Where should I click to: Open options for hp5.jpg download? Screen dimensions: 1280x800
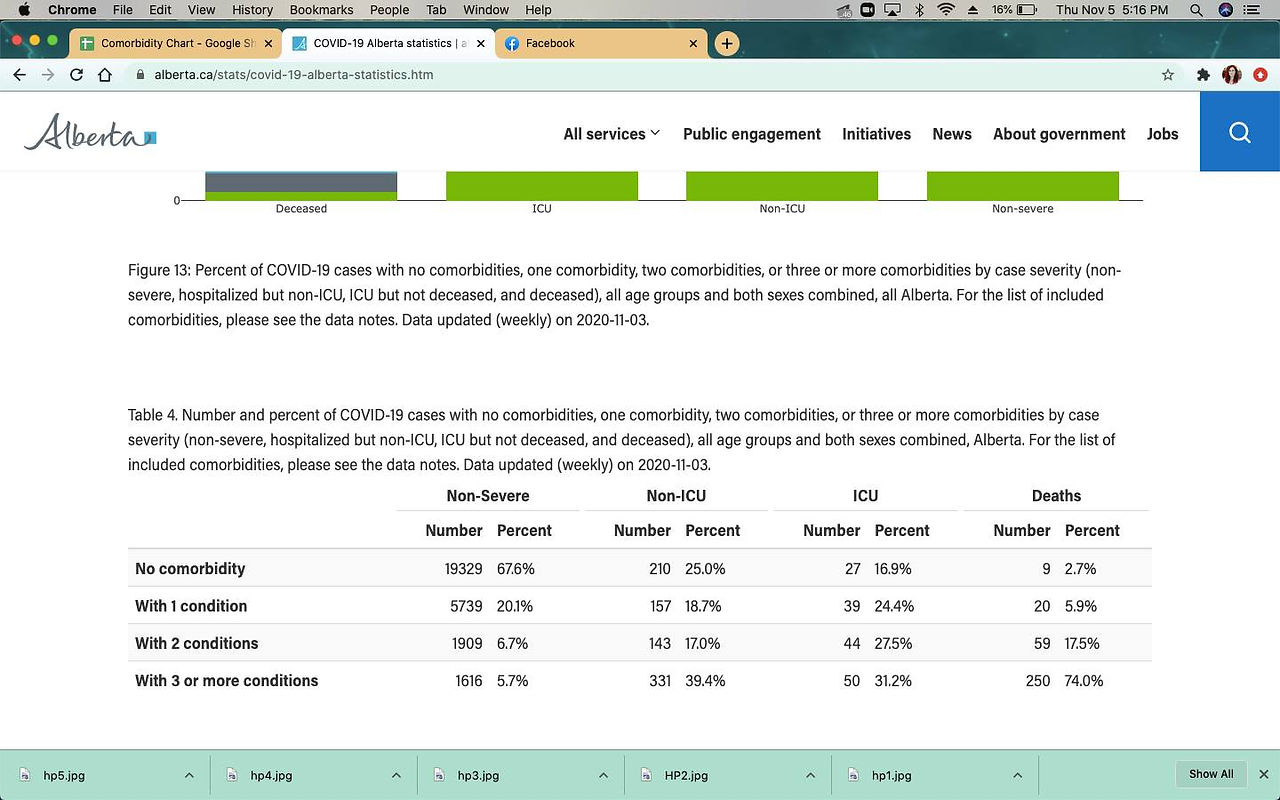[189, 775]
